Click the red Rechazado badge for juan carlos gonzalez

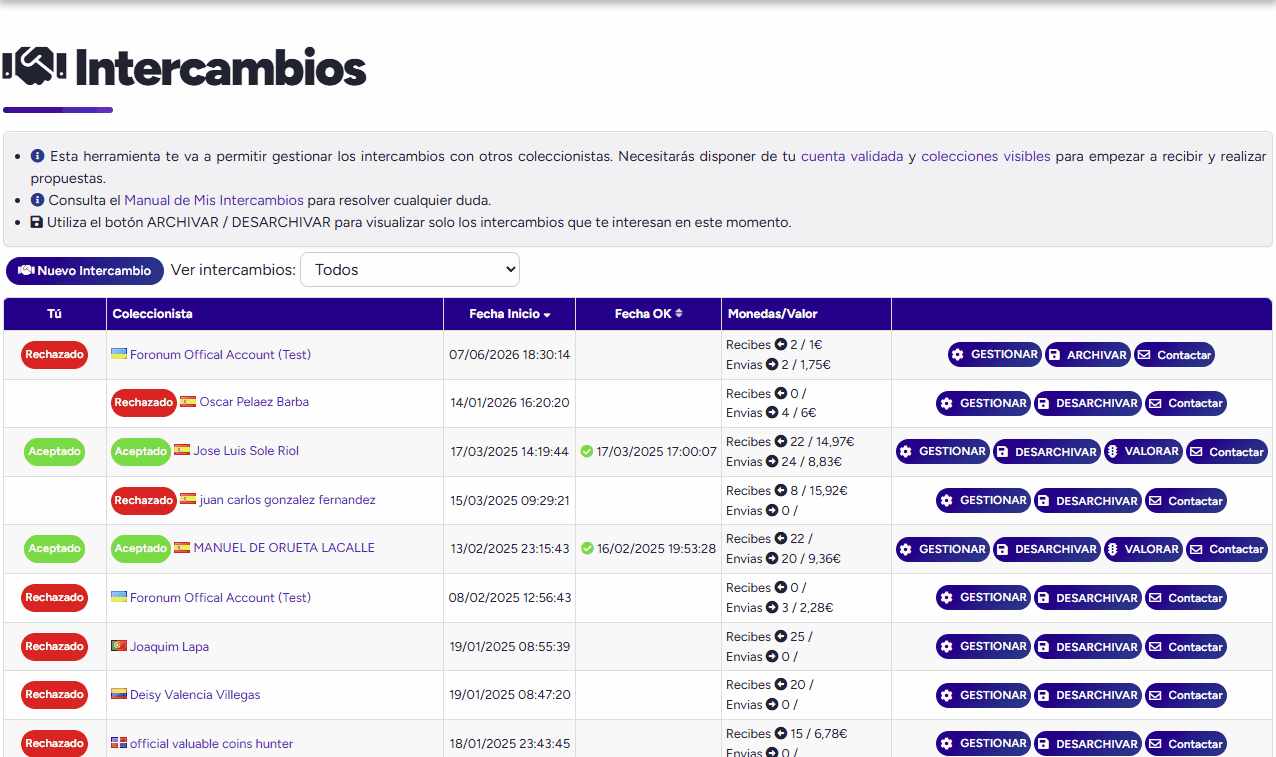click(x=143, y=500)
